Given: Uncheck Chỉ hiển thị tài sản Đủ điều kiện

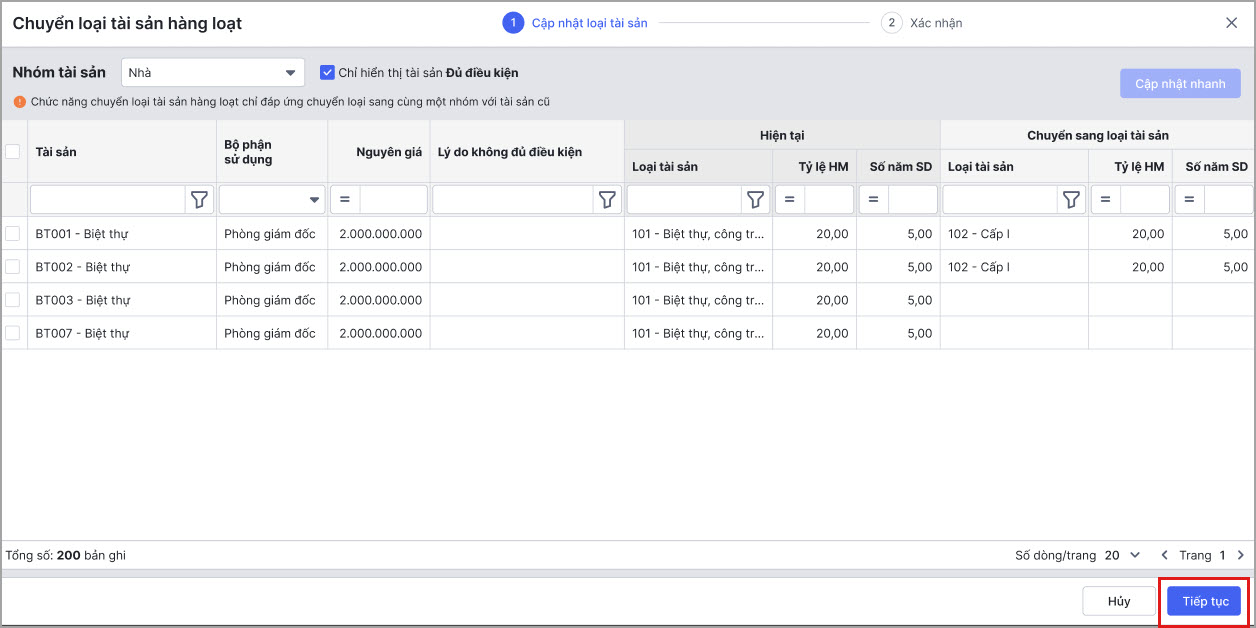Looking at the screenshot, I should click(327, 73).
